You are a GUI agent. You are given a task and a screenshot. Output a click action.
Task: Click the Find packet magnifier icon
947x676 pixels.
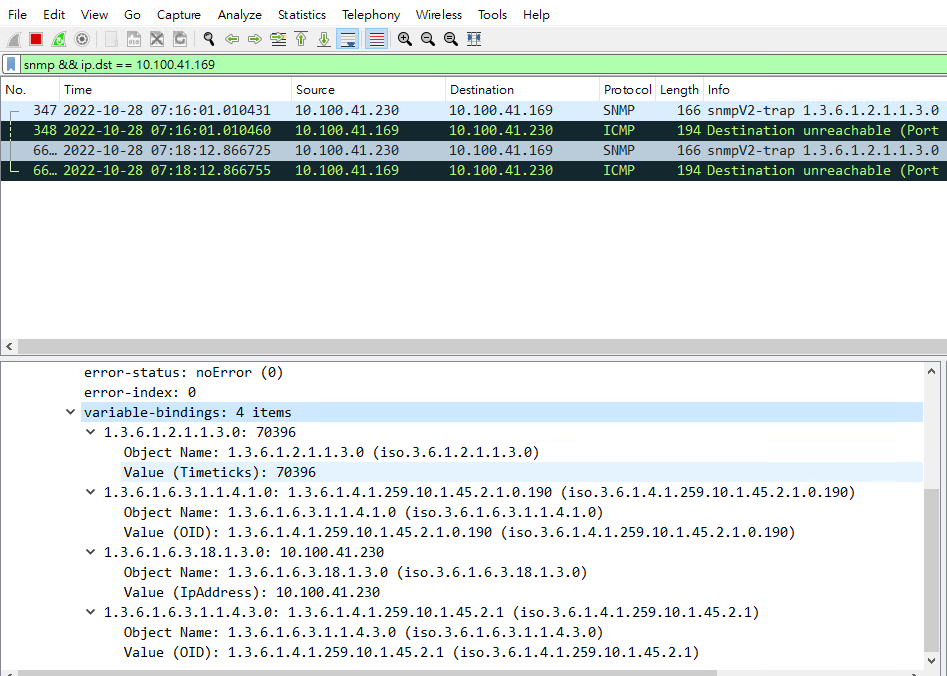point(207,38)
